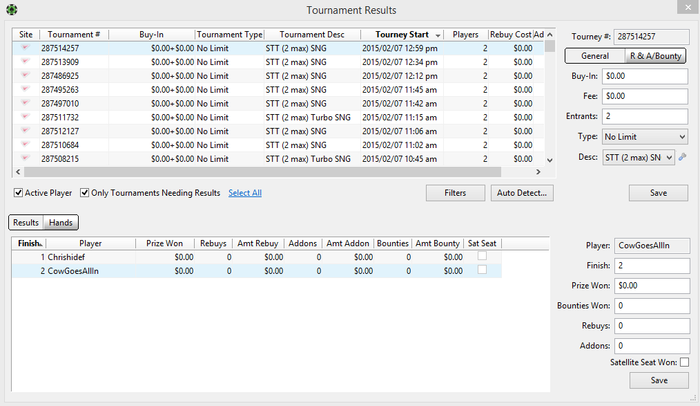The width and height of the screenshot is (700, 406).
Task: Sort by Buy-In column header
Action: (151, 34)
